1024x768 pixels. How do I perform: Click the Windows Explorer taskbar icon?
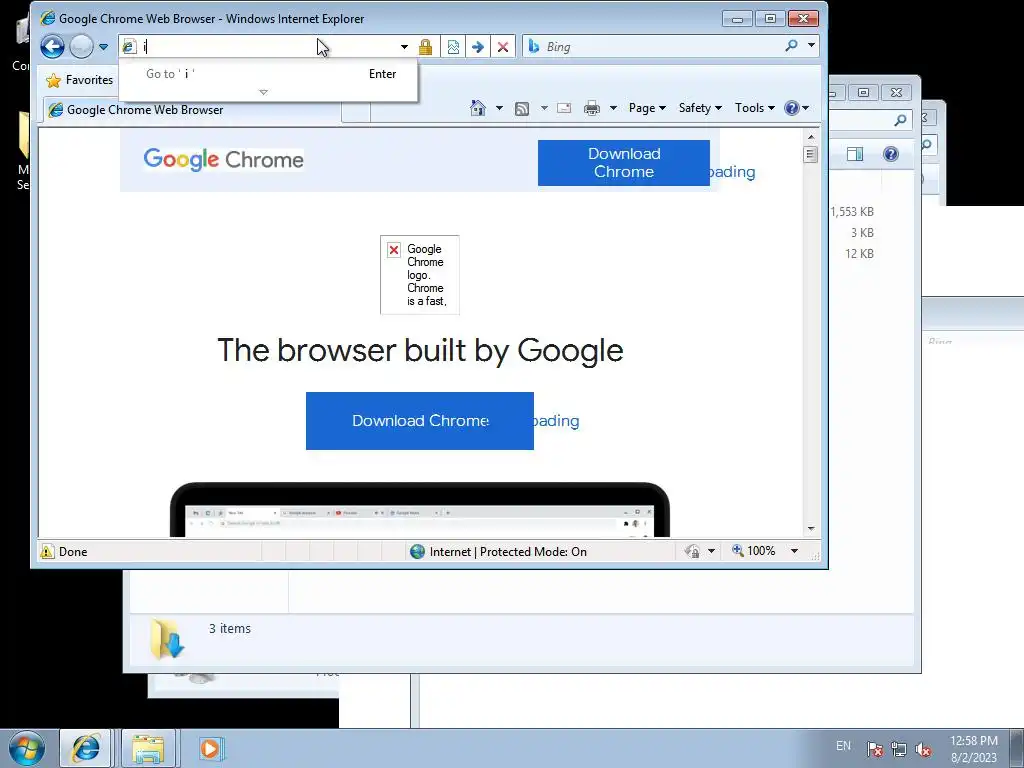pyautogui.click(x=148, y=748)
